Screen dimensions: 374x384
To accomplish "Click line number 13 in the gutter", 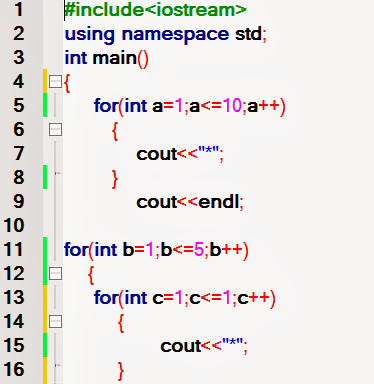I will click(x=14, y=297).
